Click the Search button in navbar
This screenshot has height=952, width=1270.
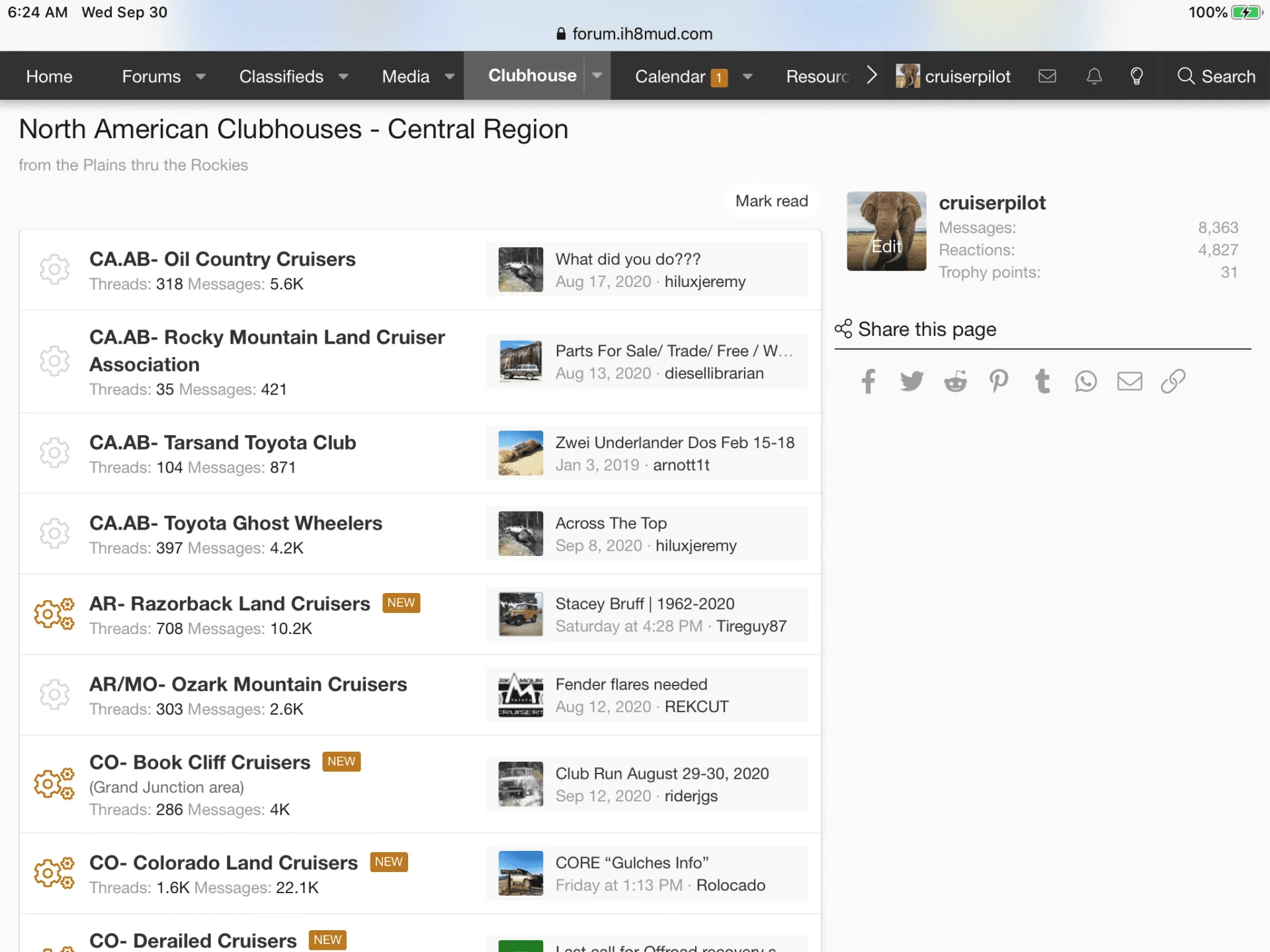[x=1216, y=76]
